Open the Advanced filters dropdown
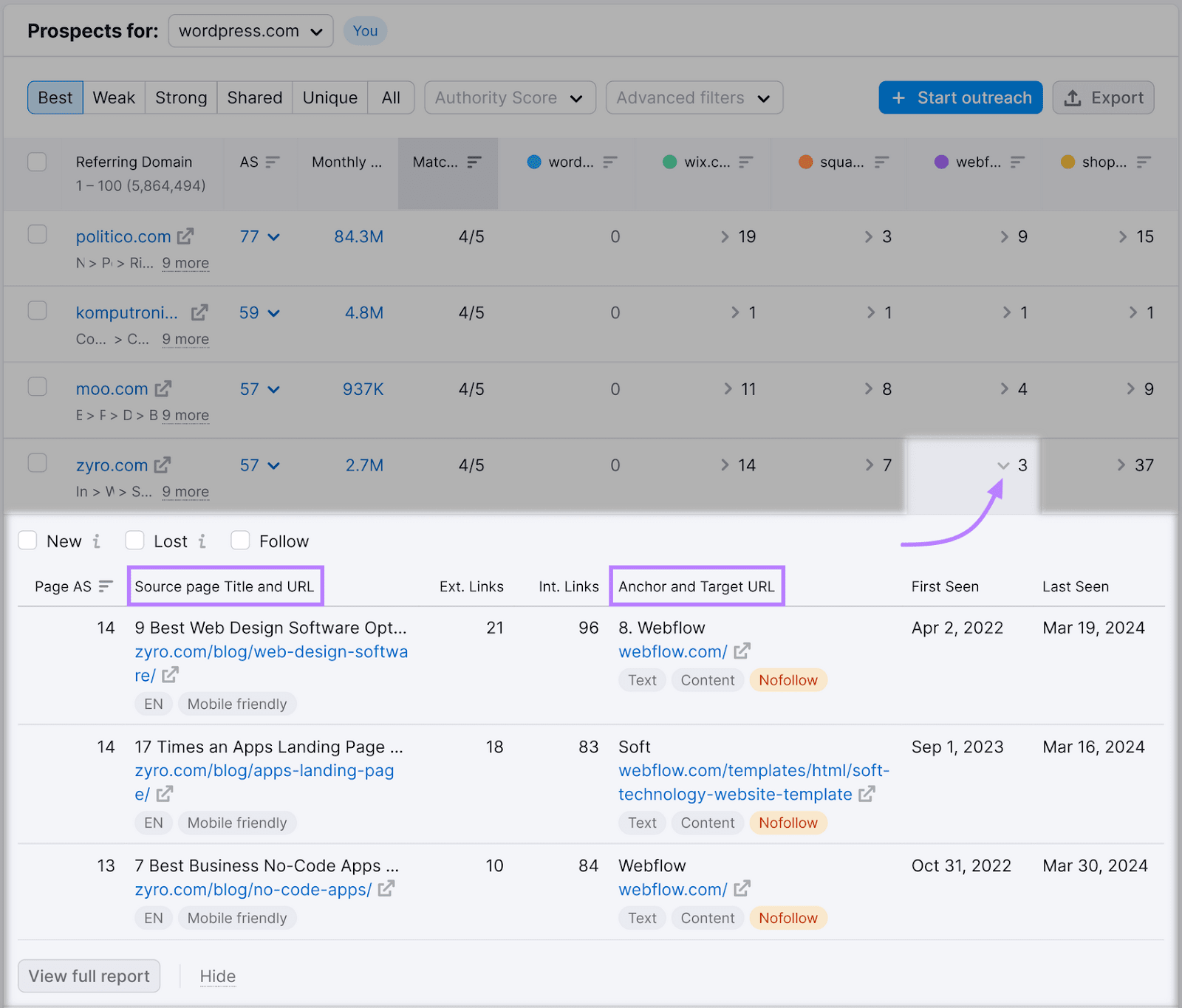The height and width of the screenshot is (1008, 1182). coord(693,97)
